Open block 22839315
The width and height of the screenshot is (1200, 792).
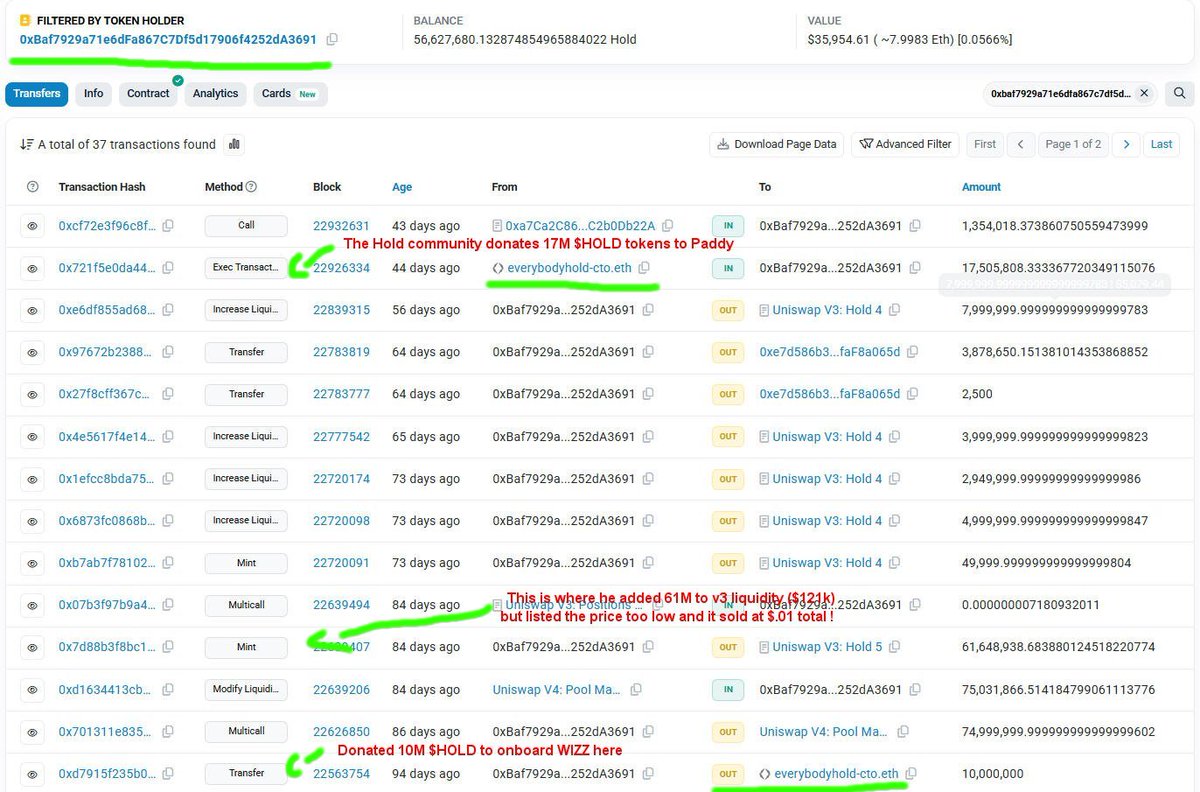coord(341,310)
